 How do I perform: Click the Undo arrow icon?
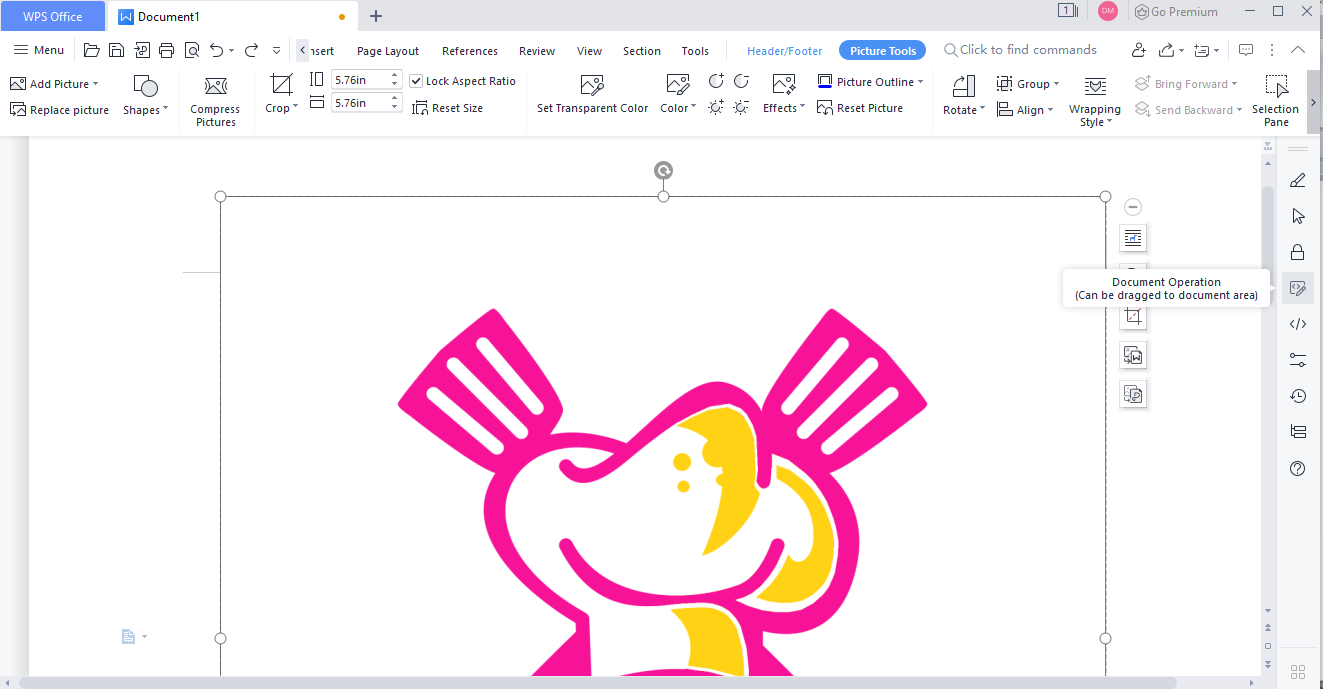pos(216,50)
